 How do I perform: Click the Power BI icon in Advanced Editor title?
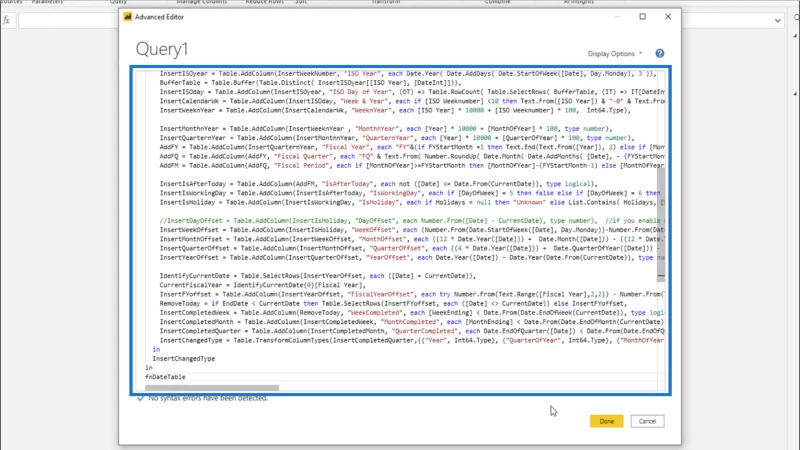[128, 17]
